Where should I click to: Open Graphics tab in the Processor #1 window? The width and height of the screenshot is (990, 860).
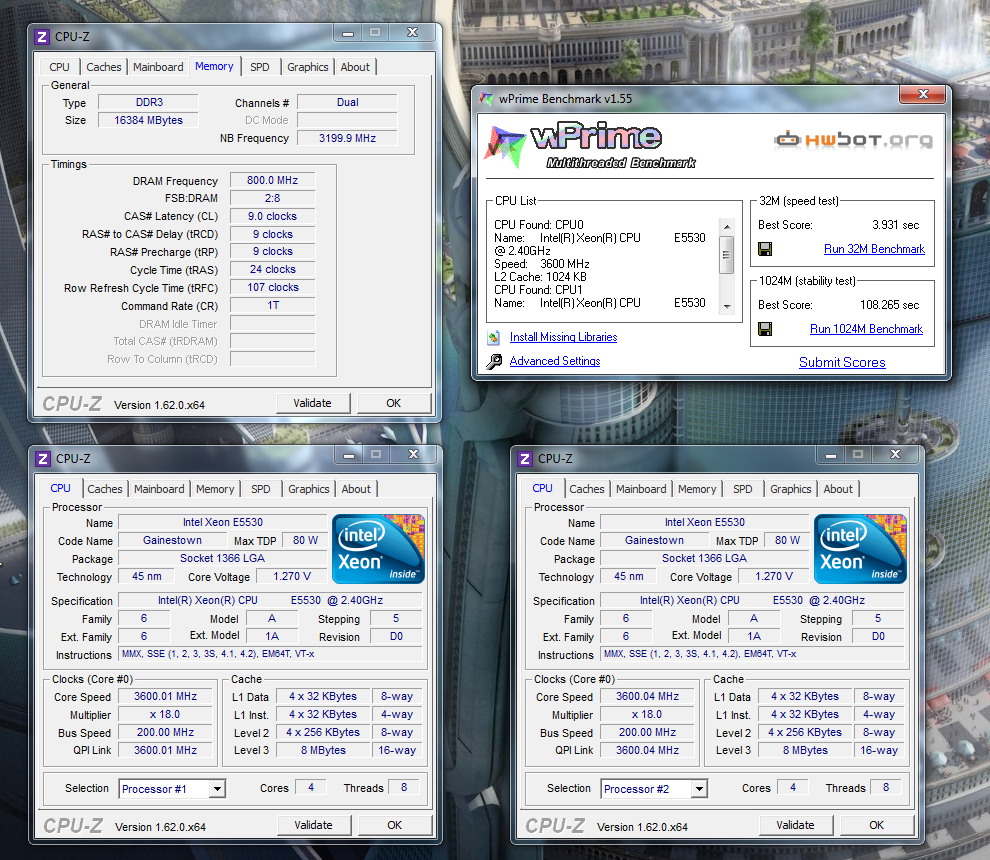(309, 489)
